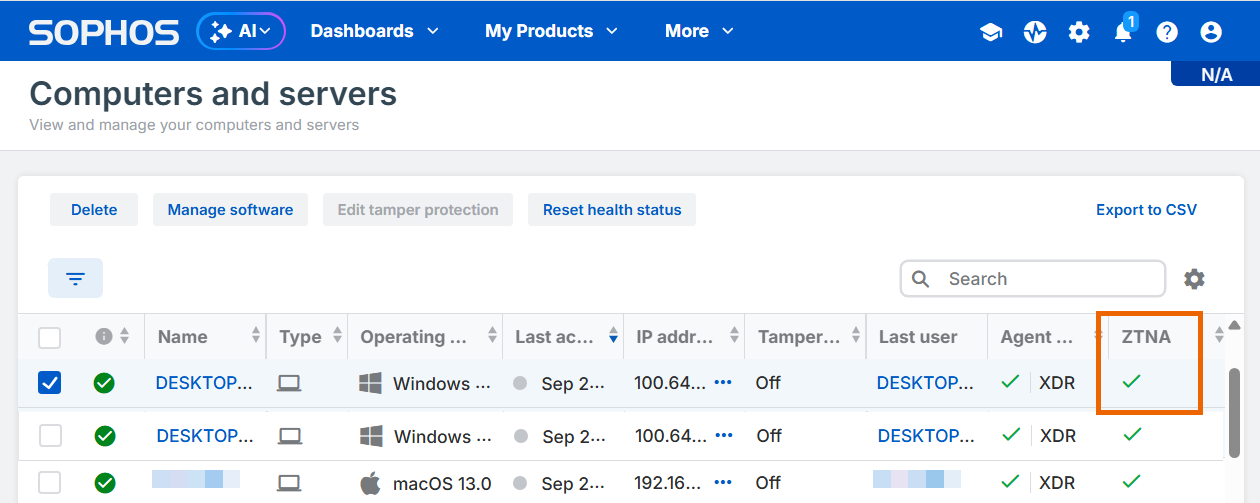Viewport: 1260px width, 503px height.
Task: Expand the AI assistant dropdown
Action: (241, 31)
